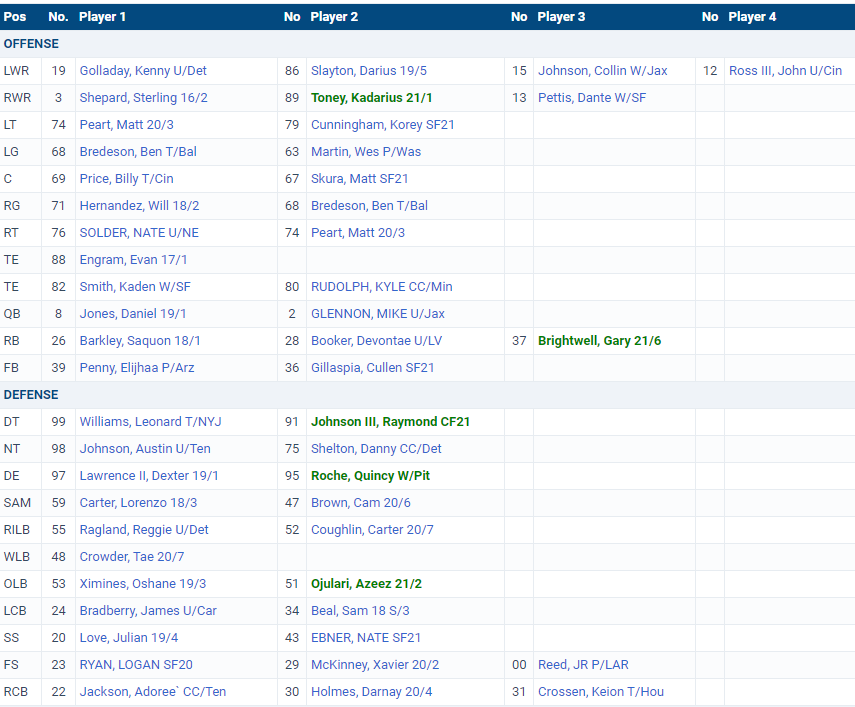Click Reed, JR P/LAR link
855x707 pixels.
pyautogui.click(x=583, y=664)
